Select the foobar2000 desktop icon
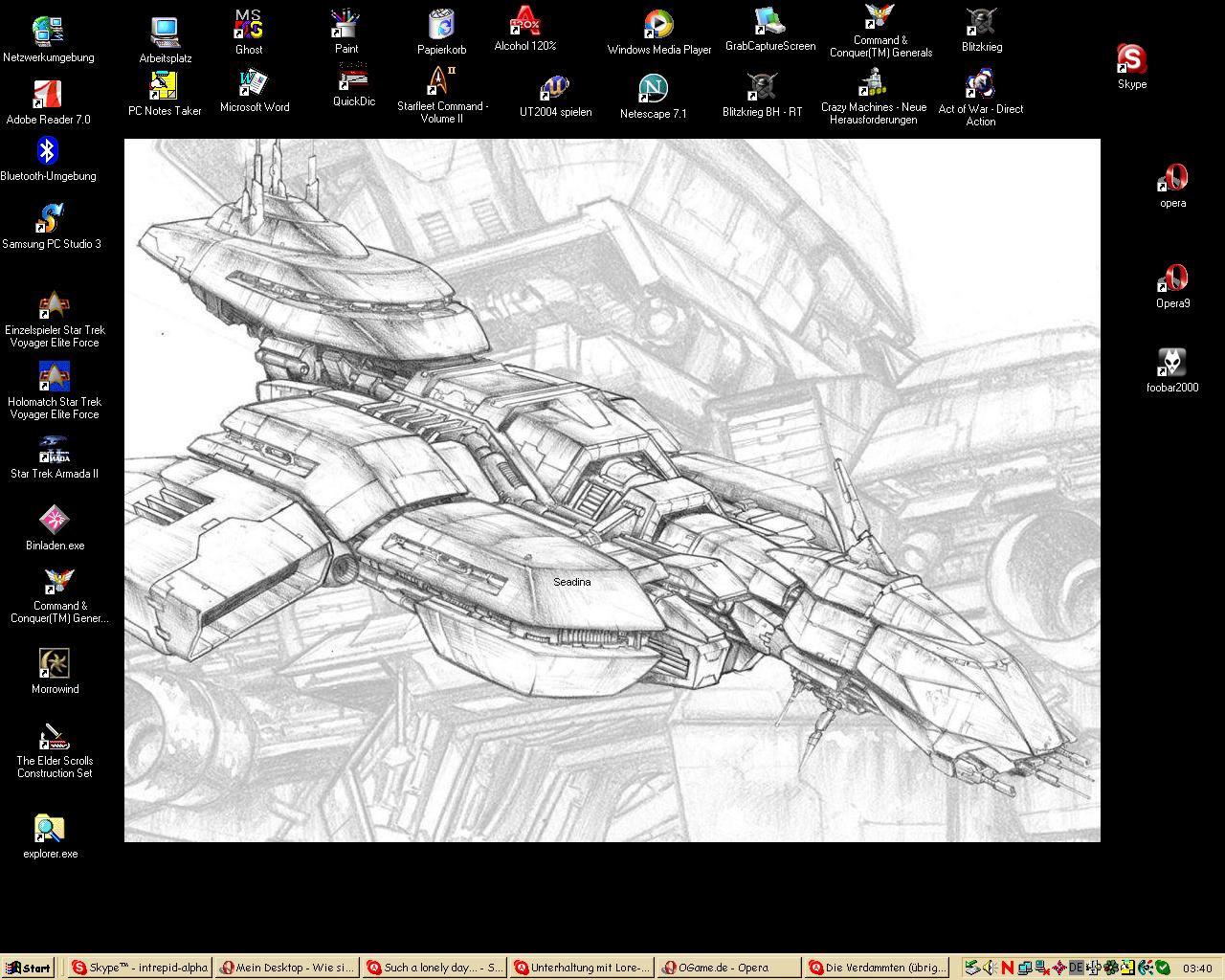 pyautogui.click(x=1171, y=365)
